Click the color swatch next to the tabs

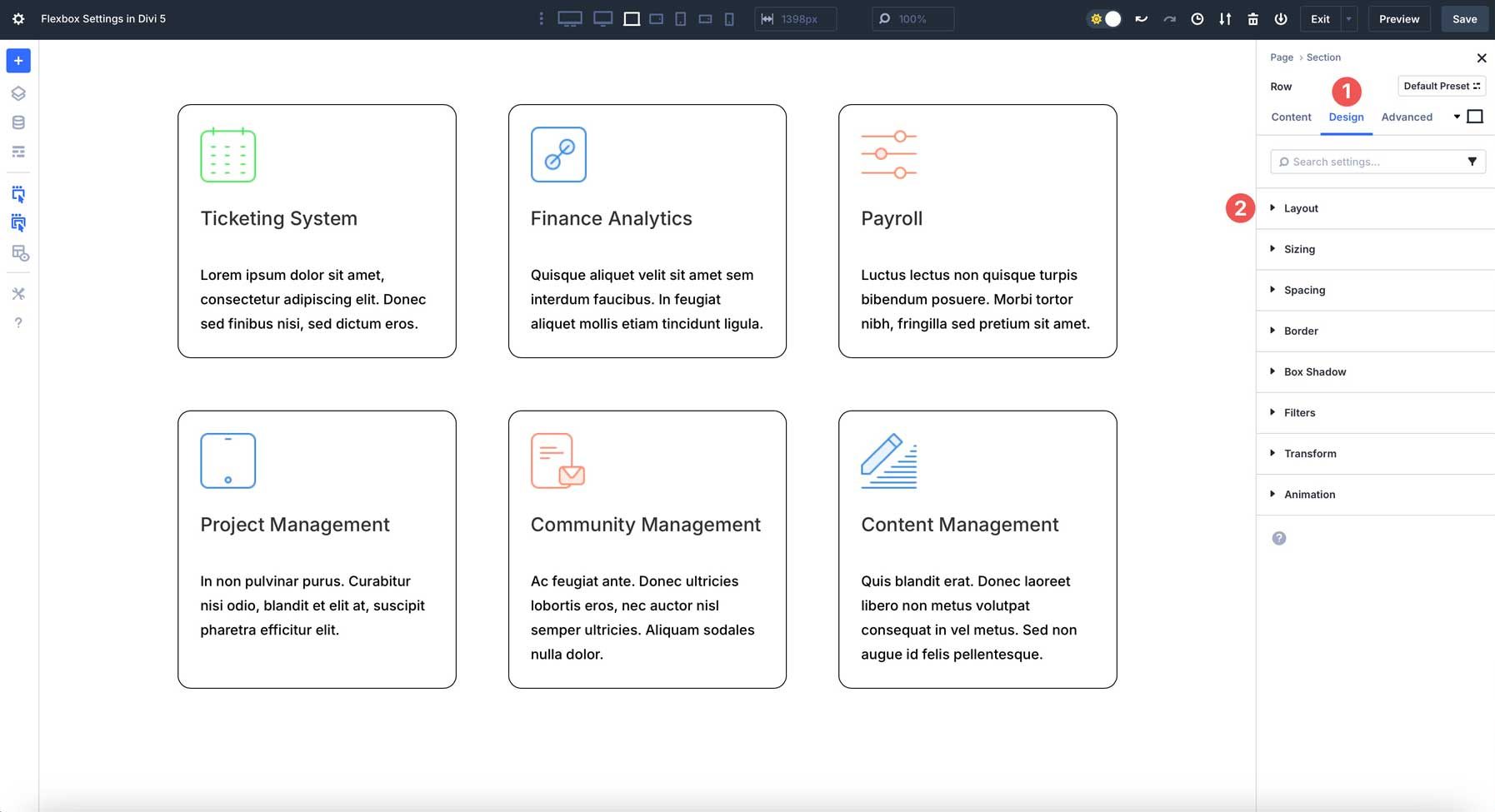1474,117
